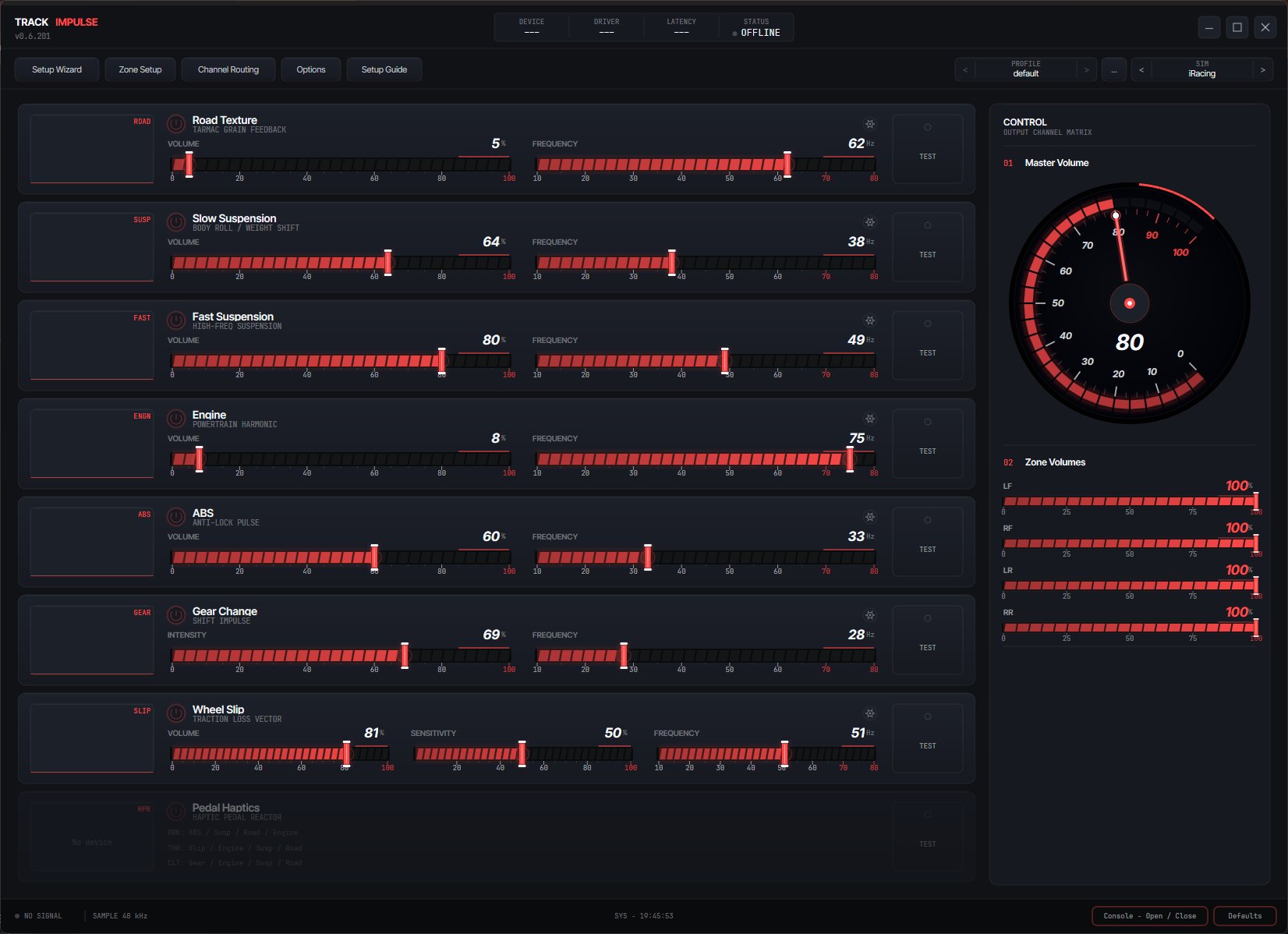Open Options menu
Screen dimensions: 1288x934
311,69
